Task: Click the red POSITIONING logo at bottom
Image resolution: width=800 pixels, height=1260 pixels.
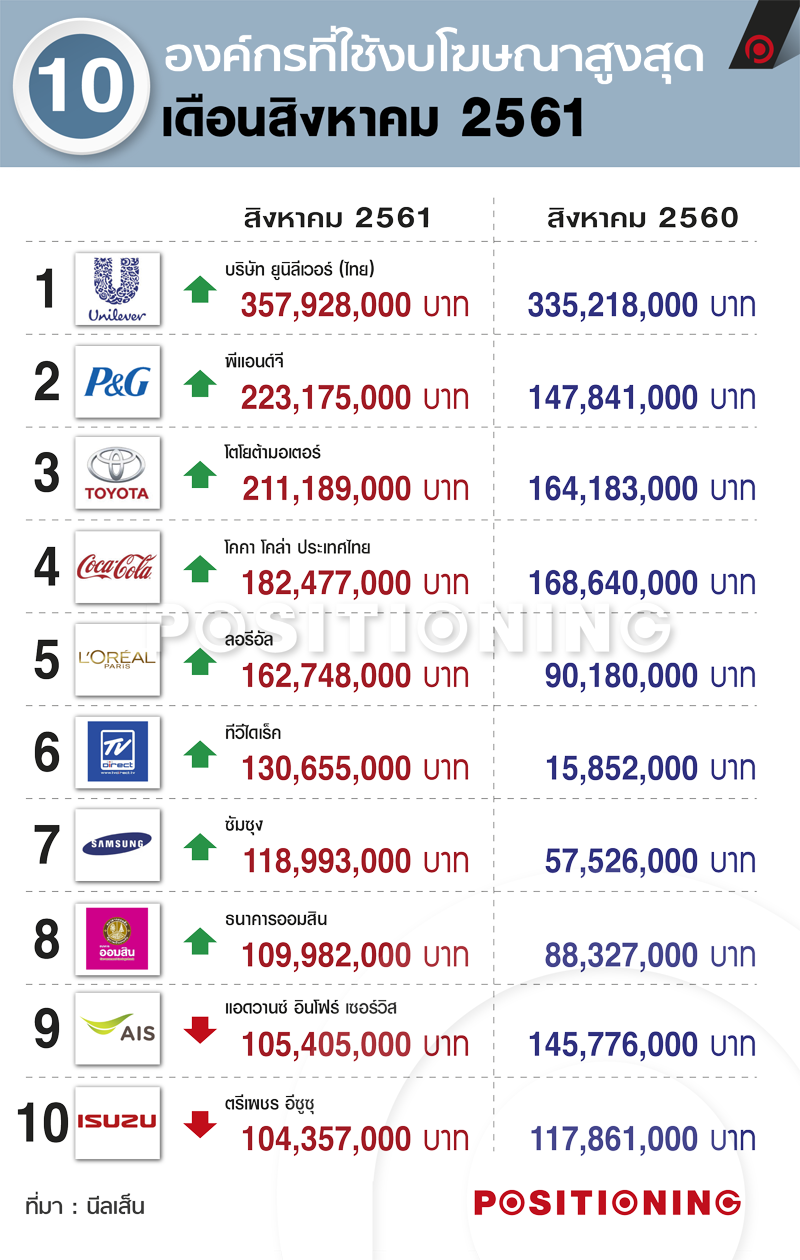Action: [x=607, y=1203]
